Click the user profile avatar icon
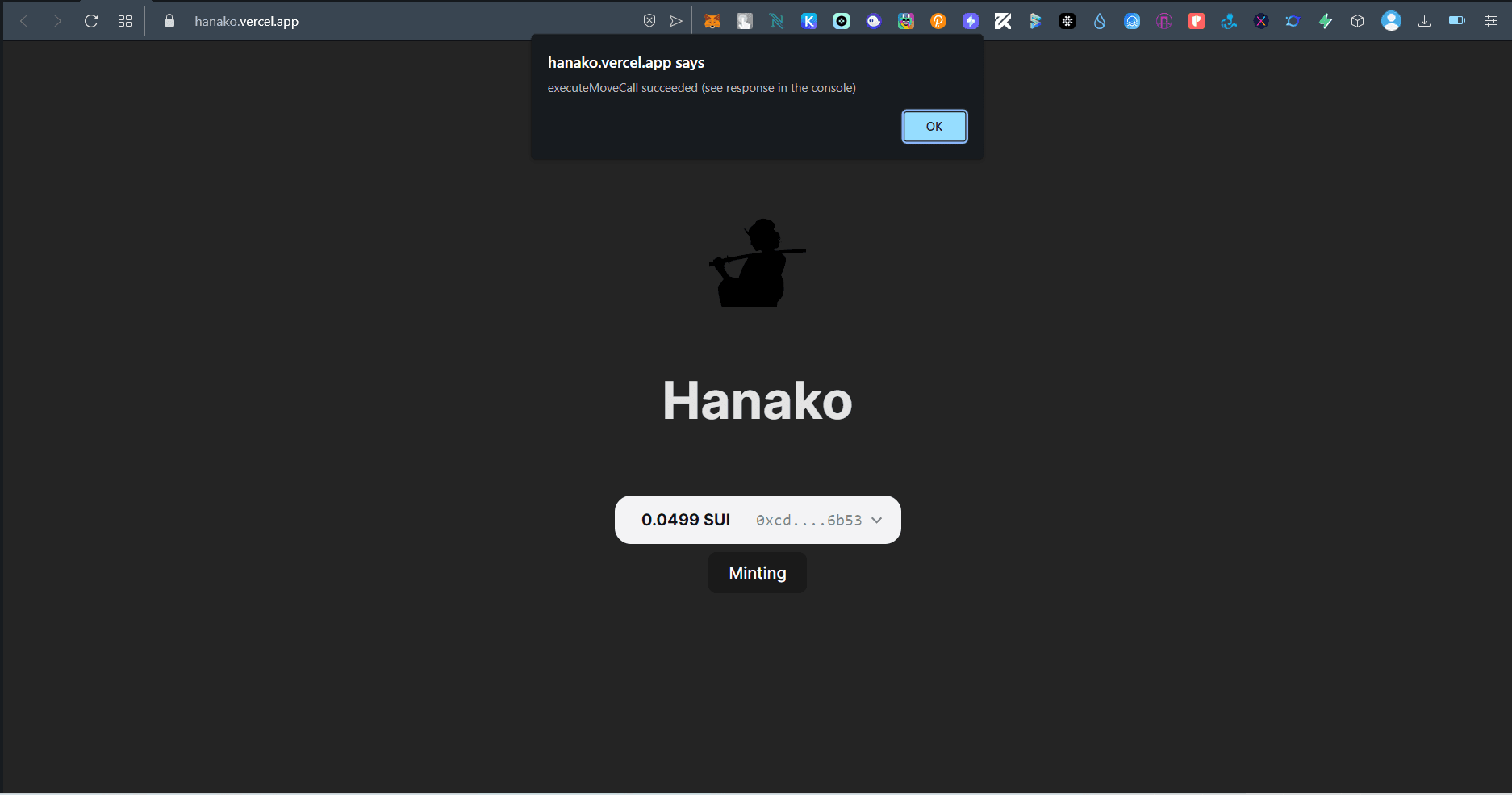 pos(1391,22)
